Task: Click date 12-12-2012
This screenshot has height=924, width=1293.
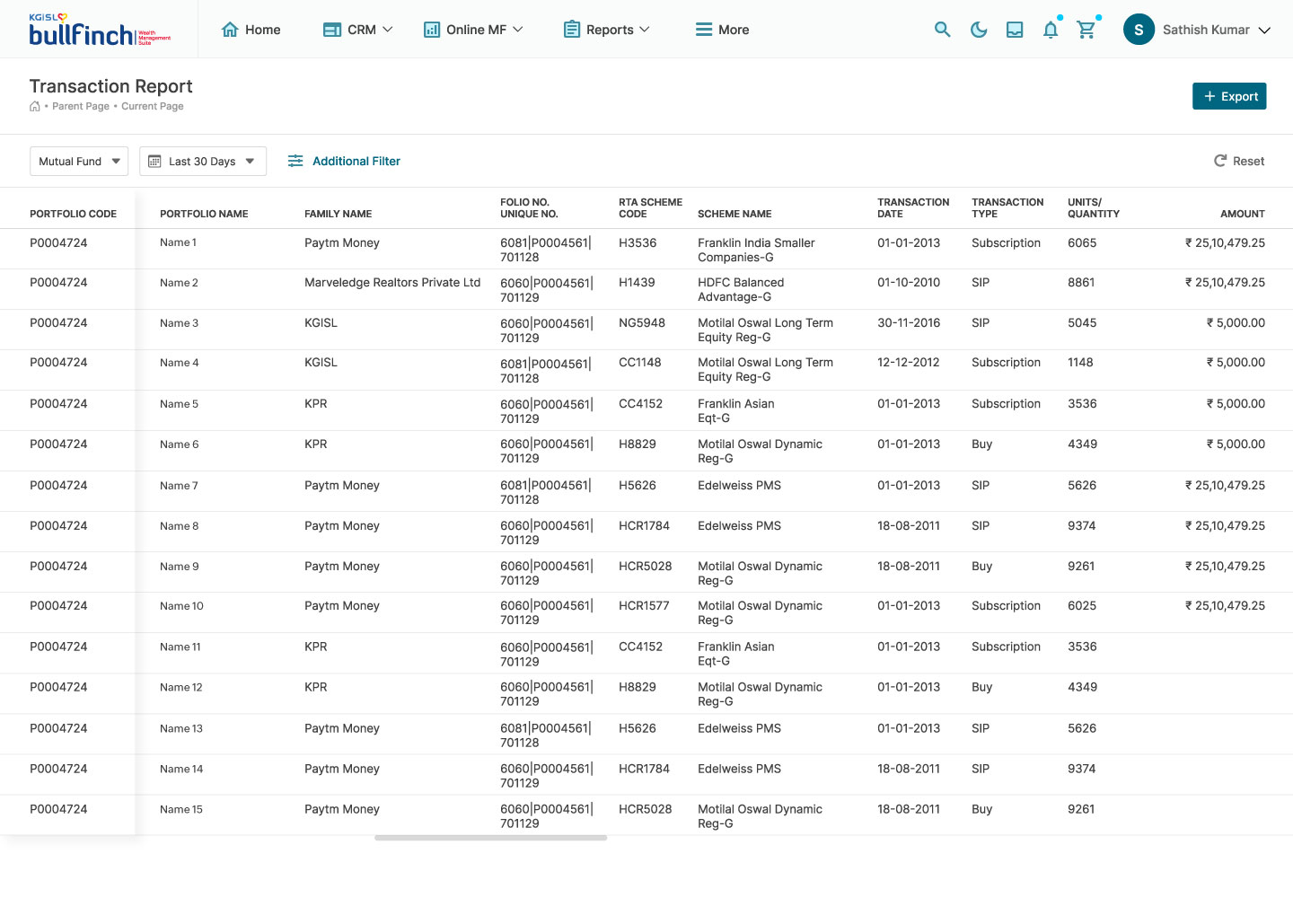Action: pos(908,362)
